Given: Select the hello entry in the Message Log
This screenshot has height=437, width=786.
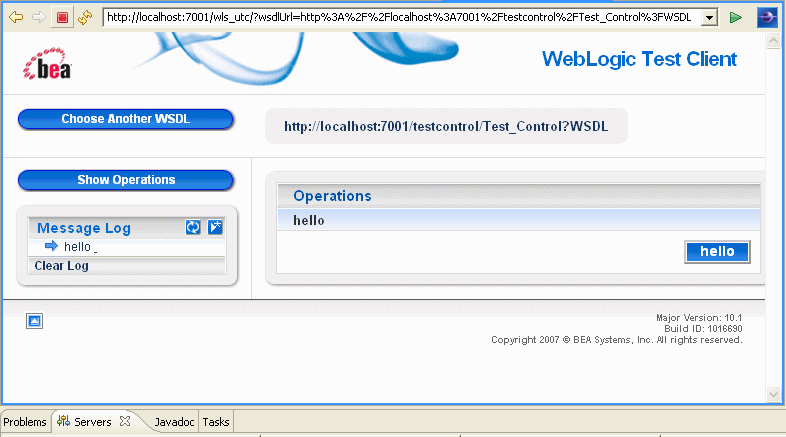Looking at the screenshot, I should 77,247.
